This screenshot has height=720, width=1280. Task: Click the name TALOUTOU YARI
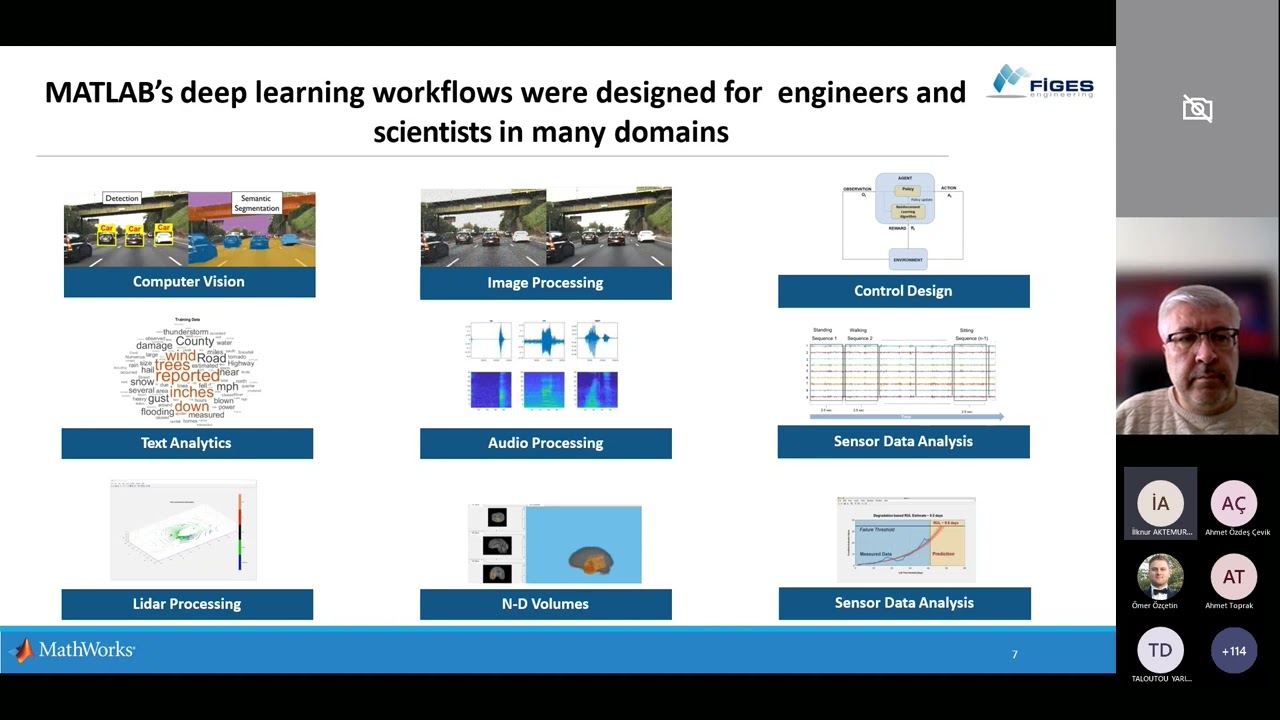(x=1161, y=679)
